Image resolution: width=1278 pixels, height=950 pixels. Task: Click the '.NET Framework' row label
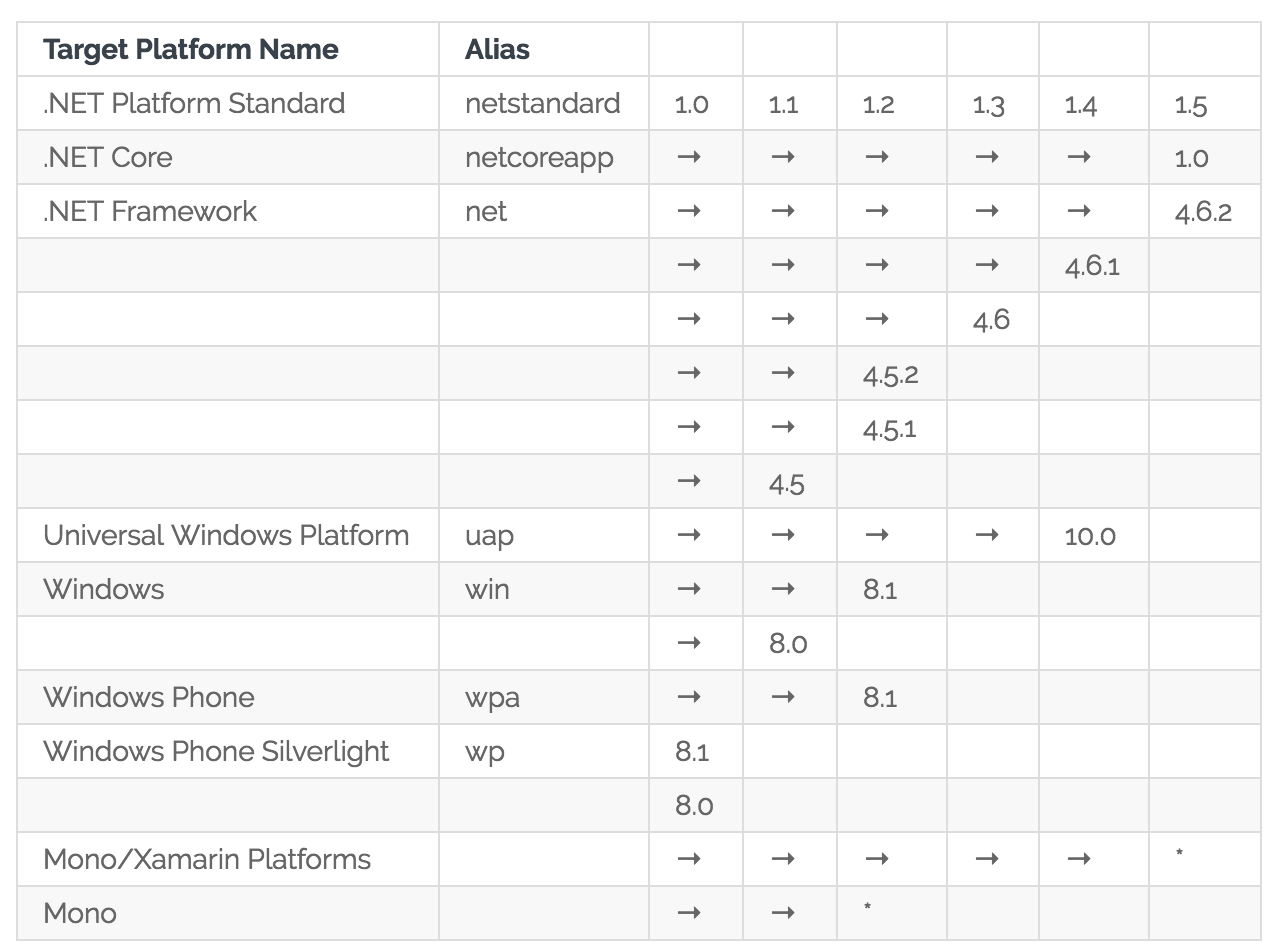click(150, 211)
